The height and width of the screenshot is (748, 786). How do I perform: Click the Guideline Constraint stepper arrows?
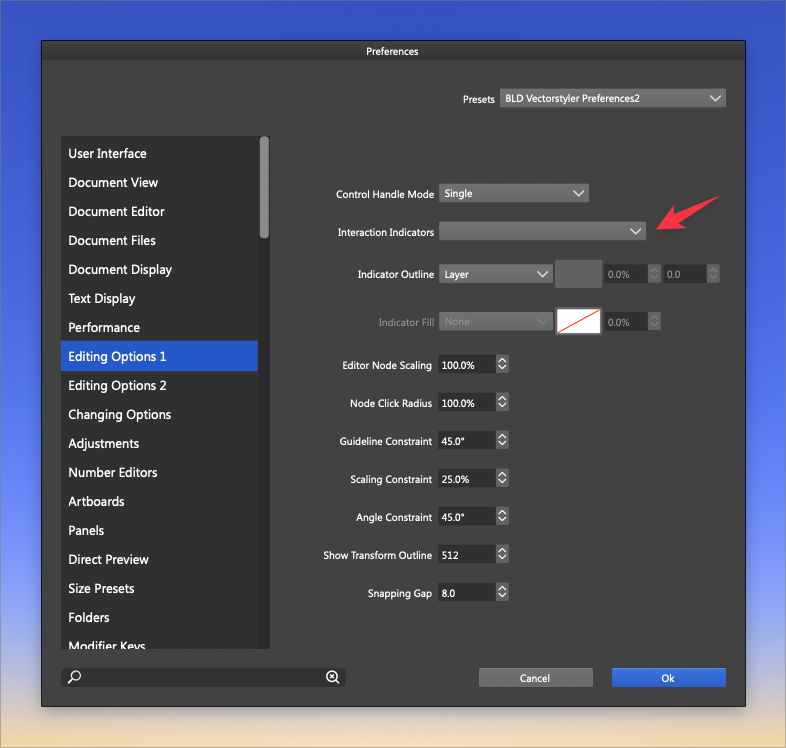click(502, 441)
